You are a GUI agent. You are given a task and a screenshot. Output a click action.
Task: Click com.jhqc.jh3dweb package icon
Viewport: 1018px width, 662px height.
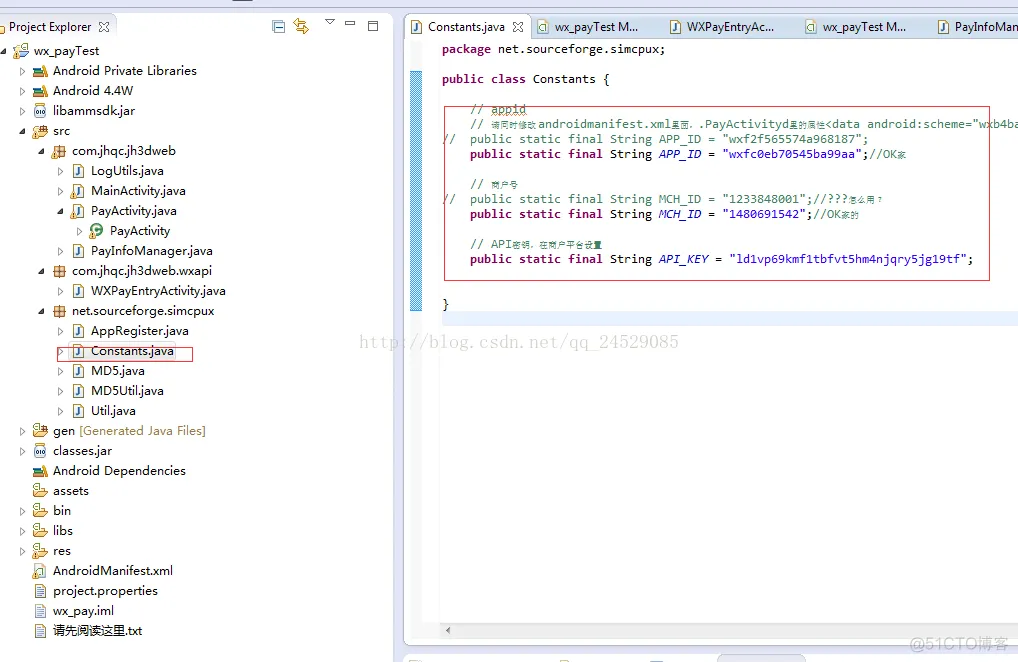click(x=59, y=151)
